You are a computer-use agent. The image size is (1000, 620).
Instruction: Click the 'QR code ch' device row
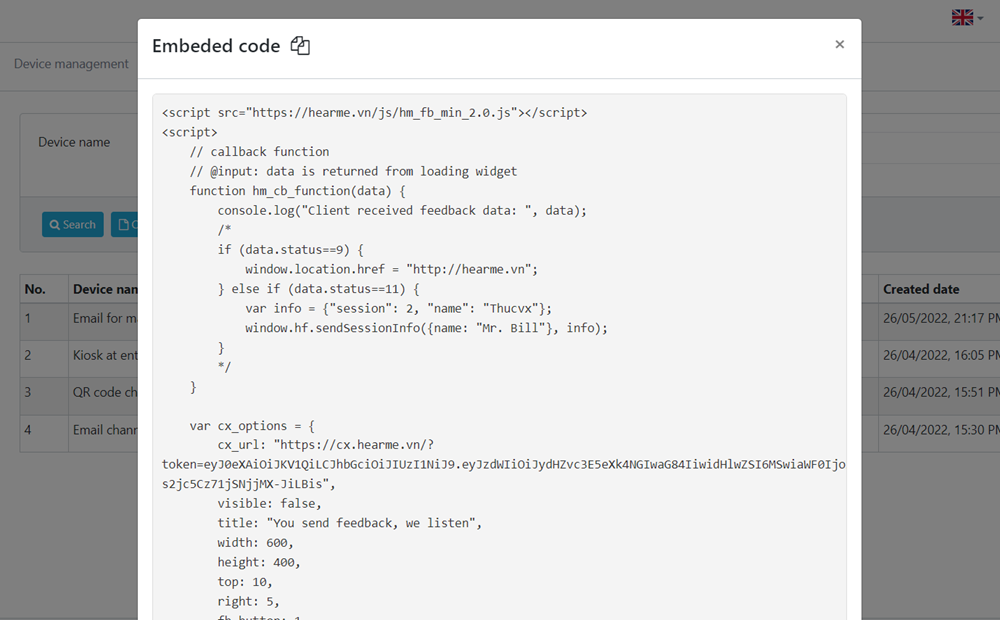(x=105, y=392)
